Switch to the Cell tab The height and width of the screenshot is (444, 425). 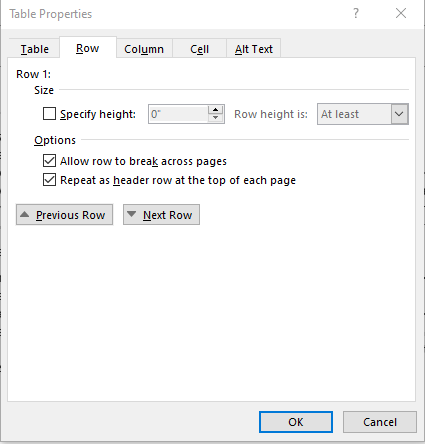point(199,49)
